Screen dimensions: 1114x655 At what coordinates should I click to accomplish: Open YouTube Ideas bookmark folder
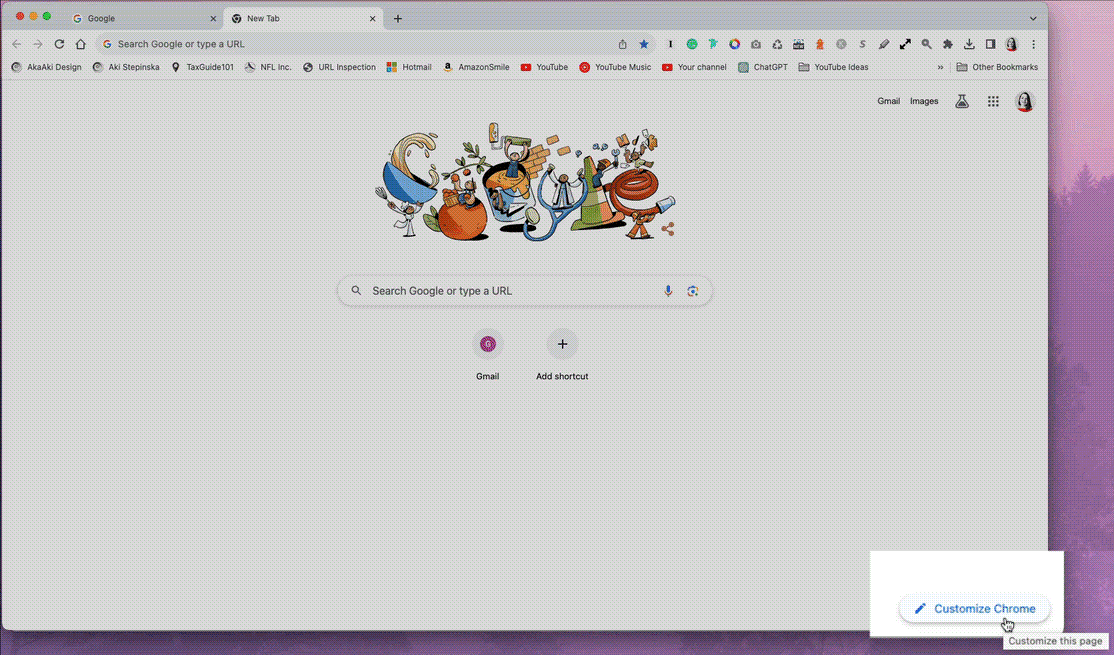pos(833,67)
